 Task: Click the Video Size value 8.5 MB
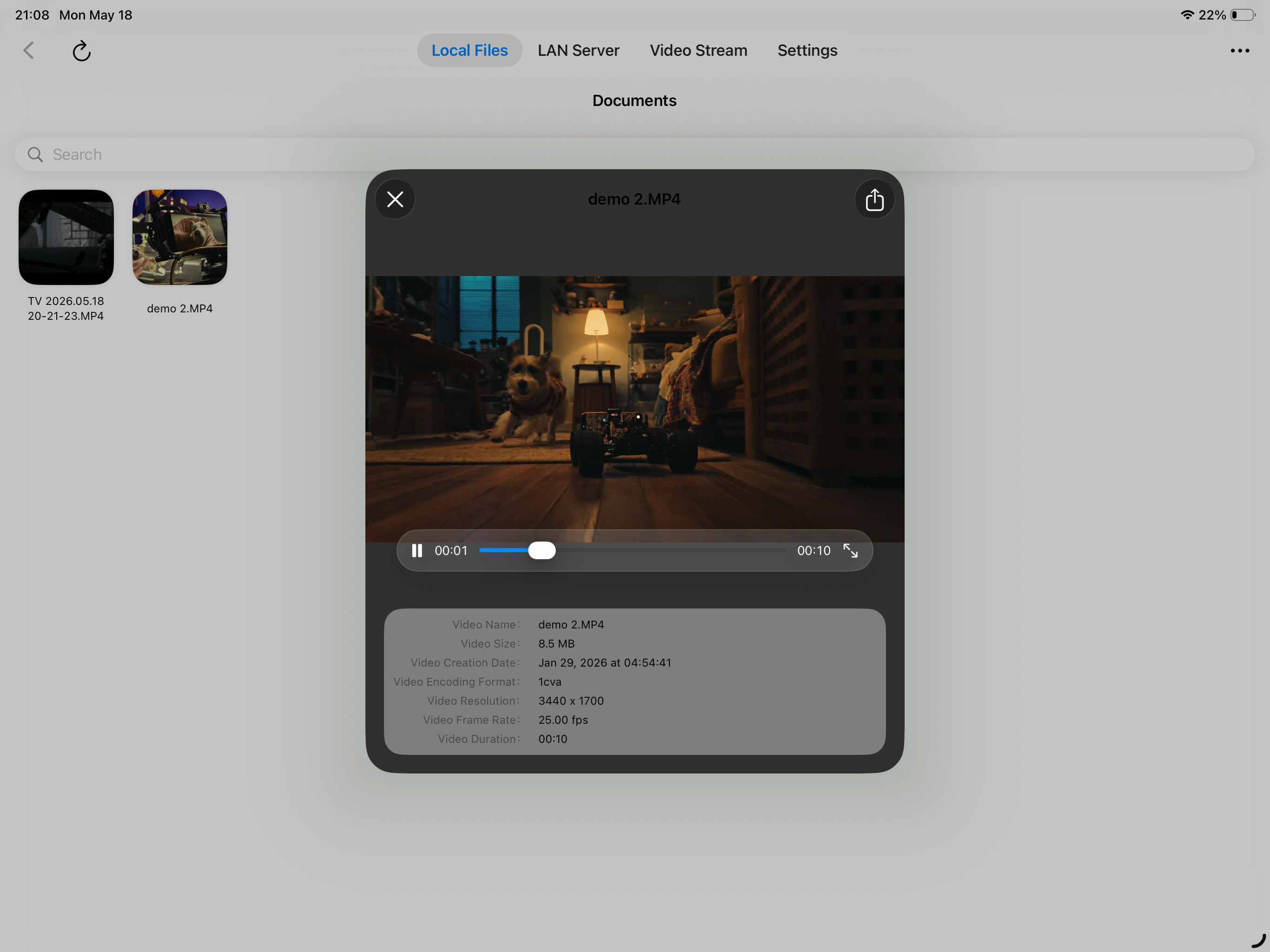pyautogui.click(x=556, y=644)
